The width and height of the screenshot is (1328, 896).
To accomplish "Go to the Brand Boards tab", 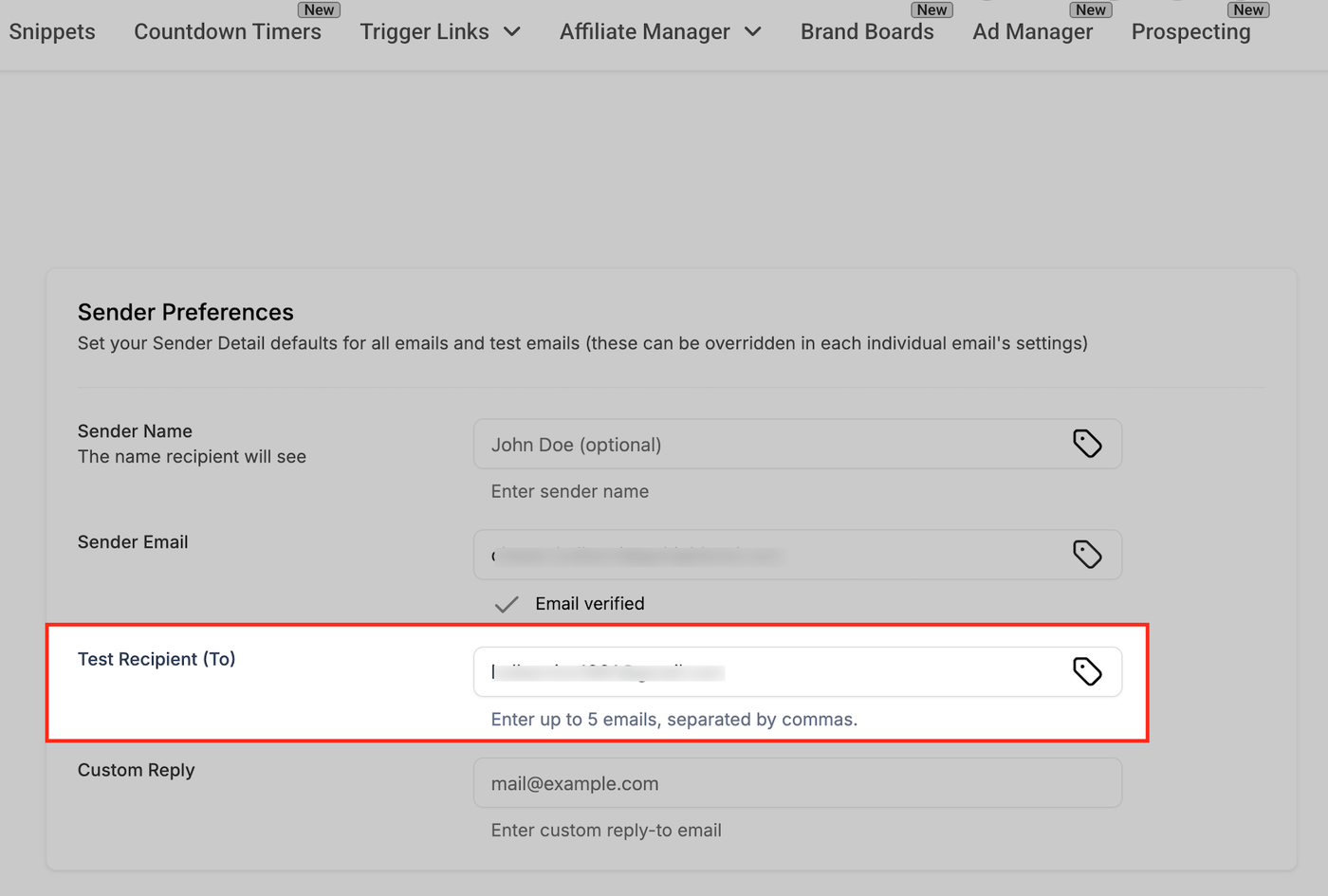I will tap(867, 32).
